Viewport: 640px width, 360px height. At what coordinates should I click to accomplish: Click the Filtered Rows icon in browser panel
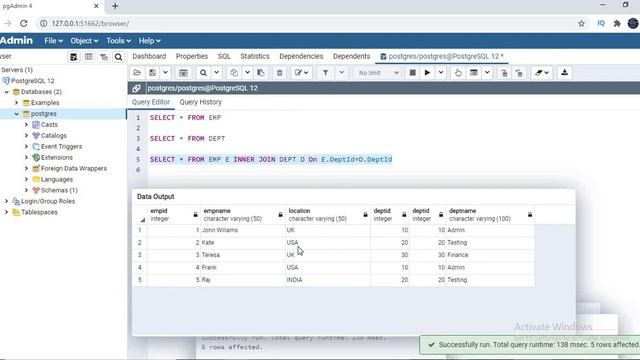pyautogui.click(x=104, y=57)
